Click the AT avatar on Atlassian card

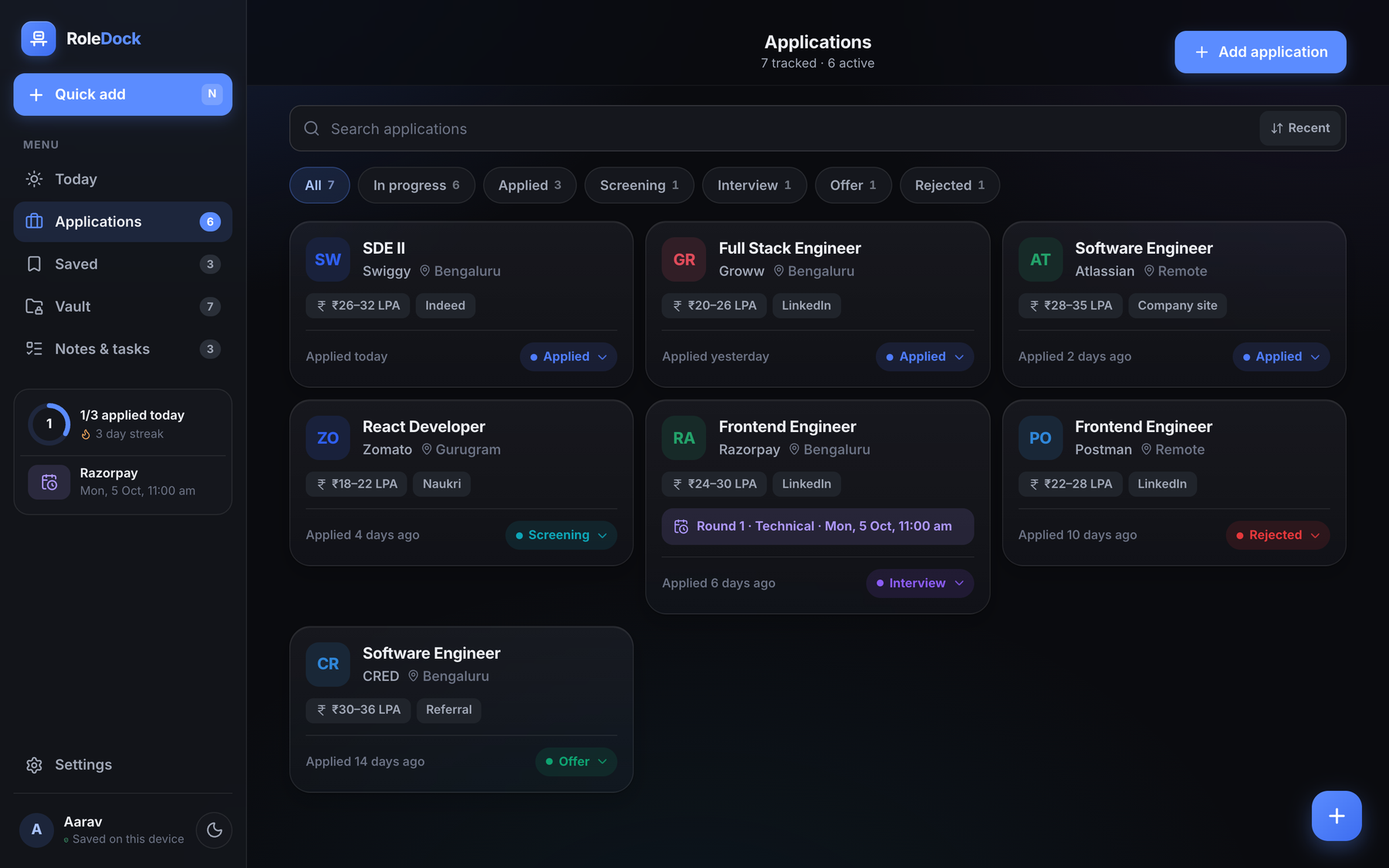(x=1040, y=259)
